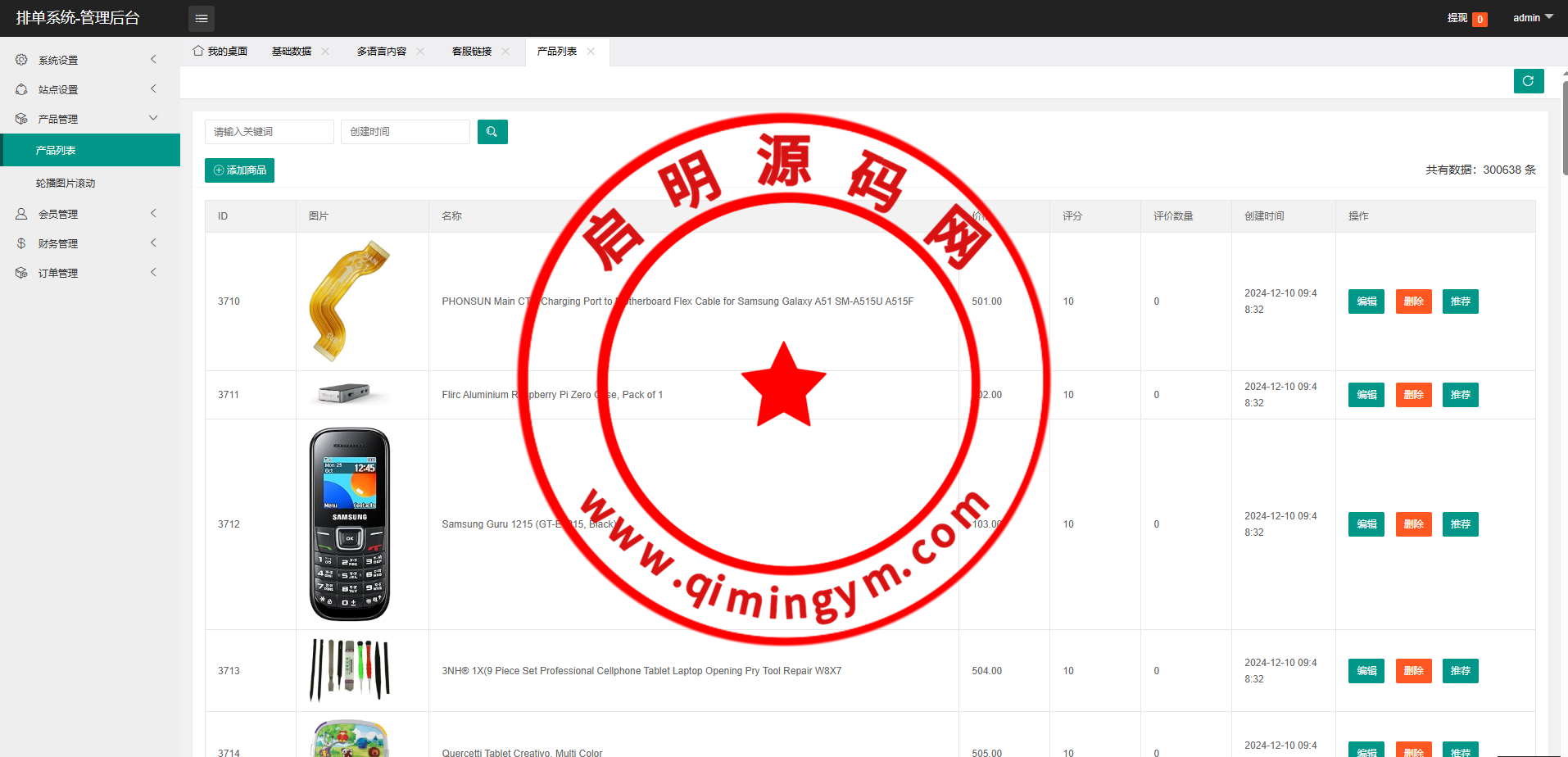Close the 多语言内容 tab

[x=420, y=52]
